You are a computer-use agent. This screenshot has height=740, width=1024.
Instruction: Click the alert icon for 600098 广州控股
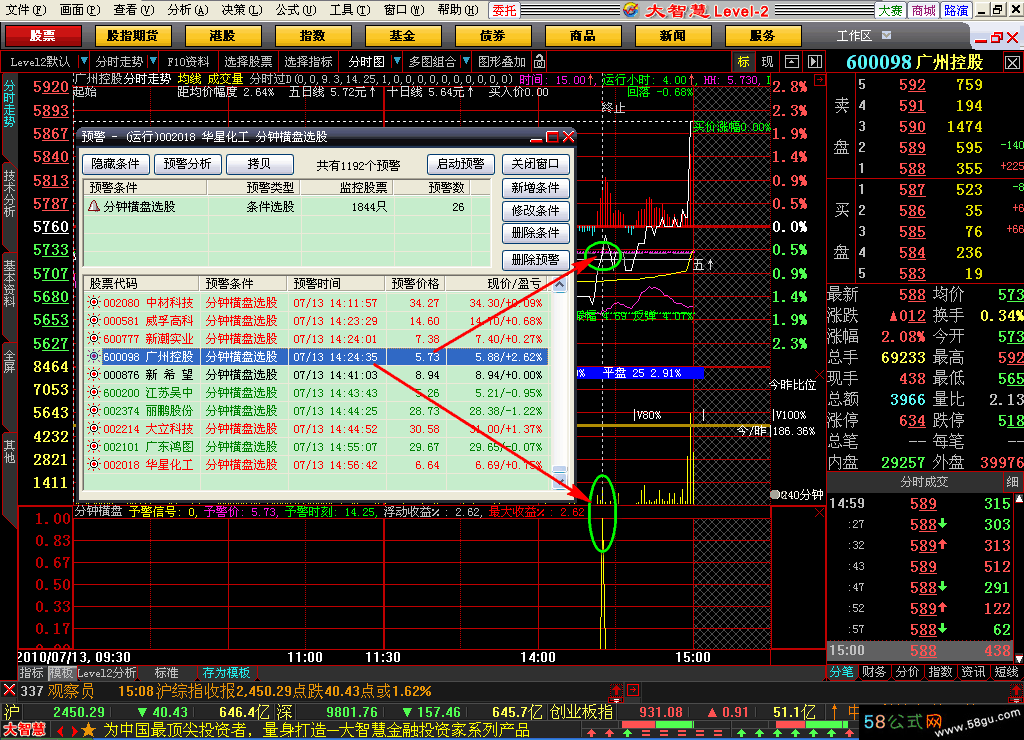[x=94, y=357]
